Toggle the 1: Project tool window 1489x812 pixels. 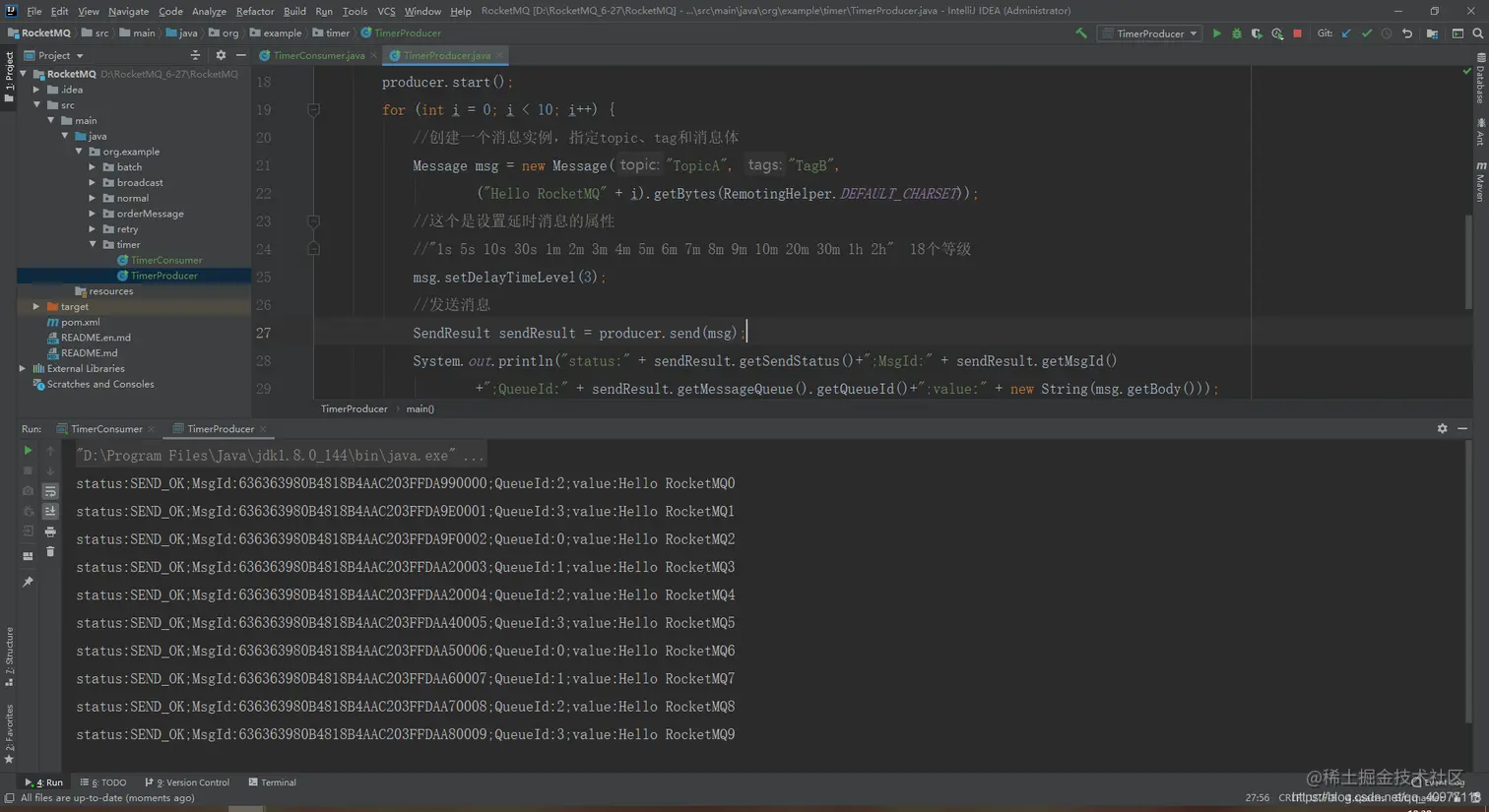(x=9, y=78)
